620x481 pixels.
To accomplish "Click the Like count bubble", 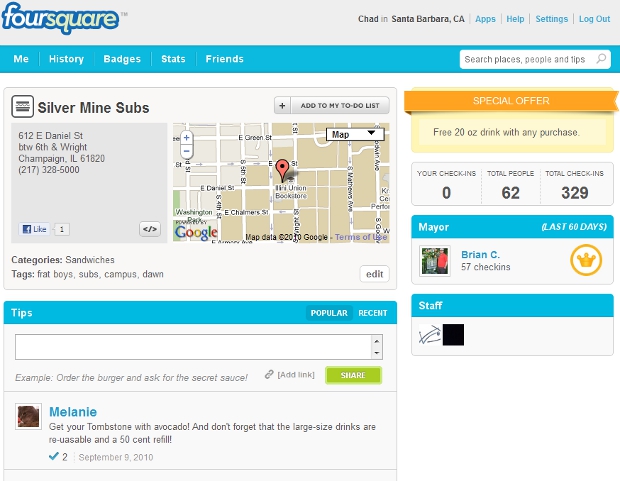I will point(62,229).
